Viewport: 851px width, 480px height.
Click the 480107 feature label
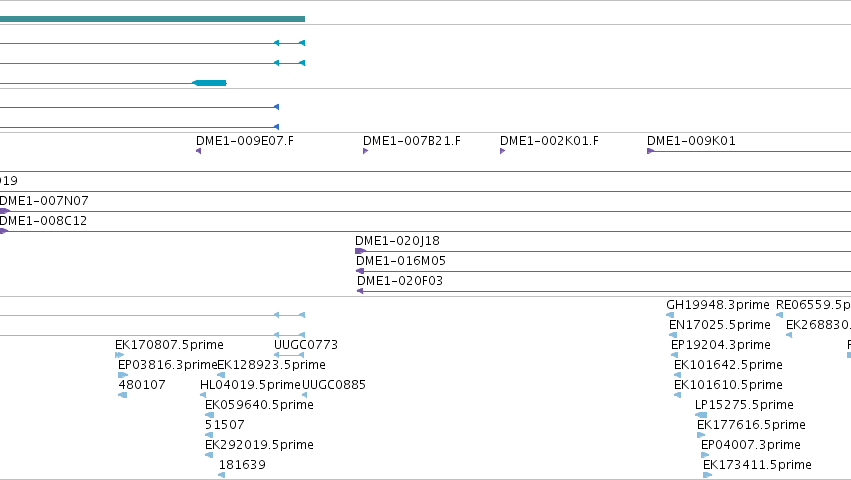click(142, 385)
